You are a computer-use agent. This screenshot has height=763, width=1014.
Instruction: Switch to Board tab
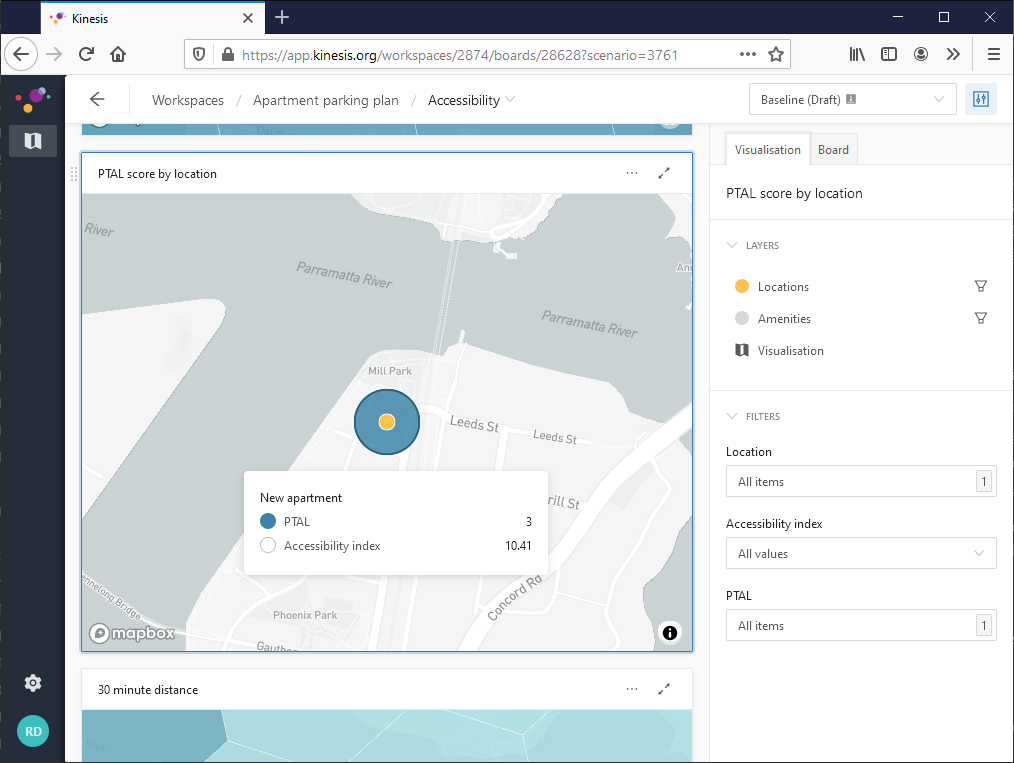(833, 149)
